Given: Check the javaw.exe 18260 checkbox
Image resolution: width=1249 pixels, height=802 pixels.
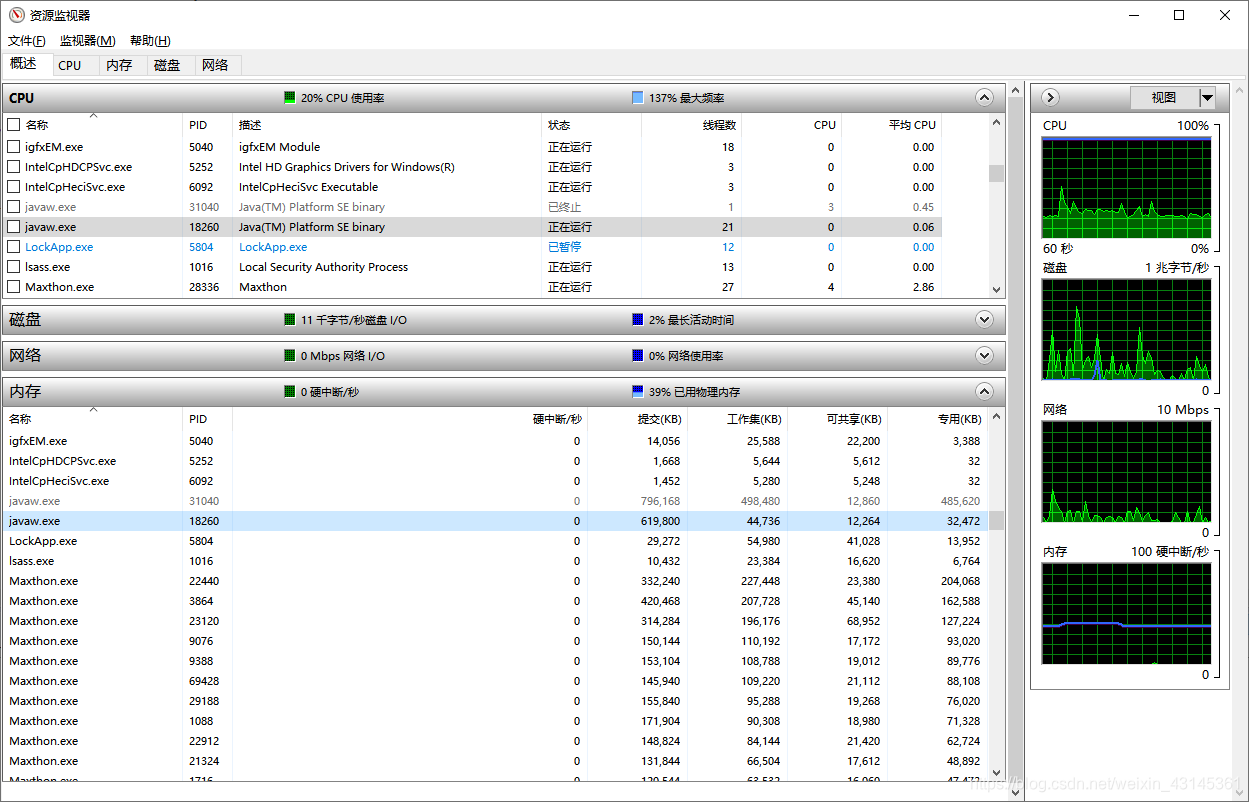Looking at the screenshot, I should 14,227.
